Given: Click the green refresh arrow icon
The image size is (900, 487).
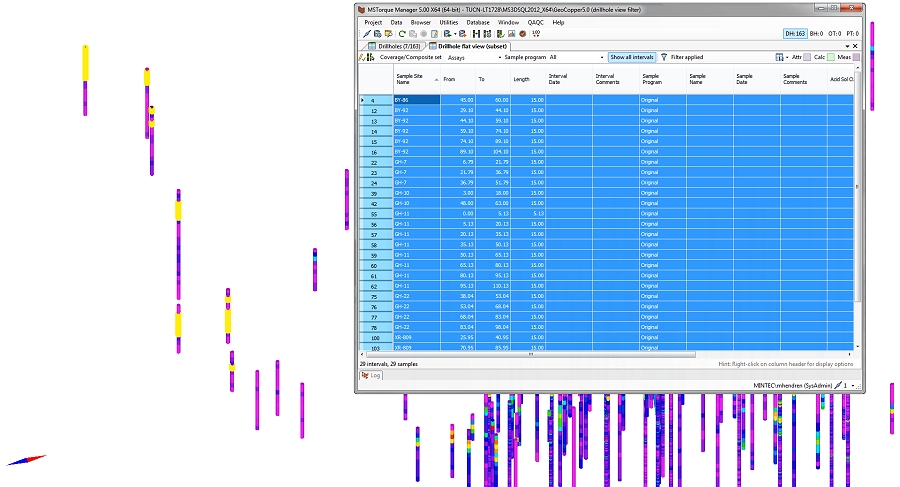Looking at the screenshot, I should pyautogui.click(x=400, y=34).
